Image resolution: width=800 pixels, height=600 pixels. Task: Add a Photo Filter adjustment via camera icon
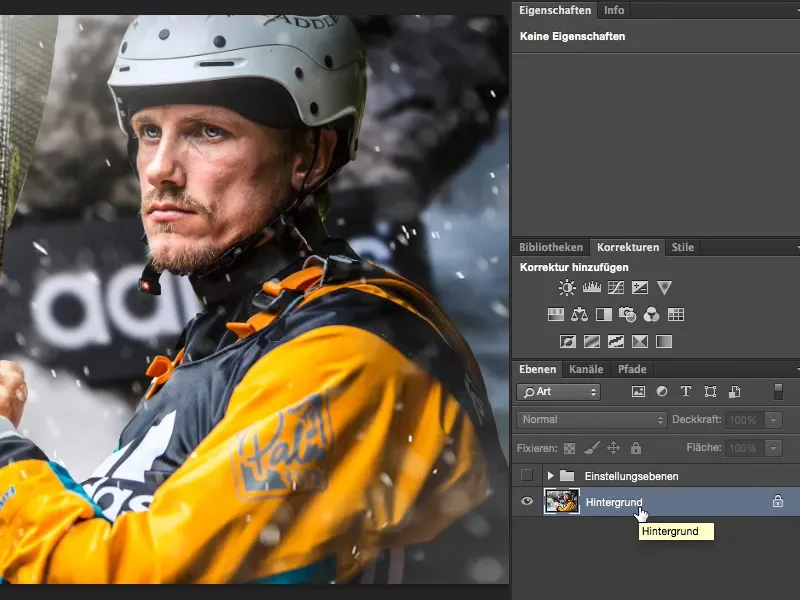pyautogui.click(x=628, y=314)
